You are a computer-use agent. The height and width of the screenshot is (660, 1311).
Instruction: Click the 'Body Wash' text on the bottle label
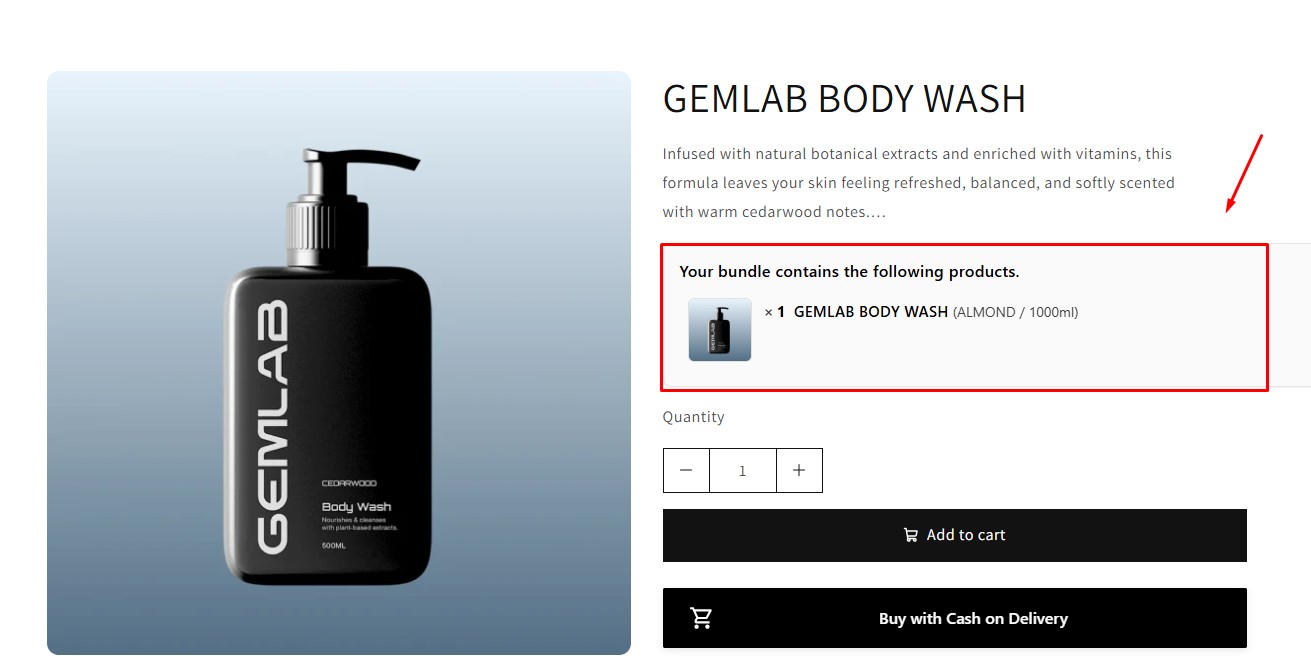356,507
